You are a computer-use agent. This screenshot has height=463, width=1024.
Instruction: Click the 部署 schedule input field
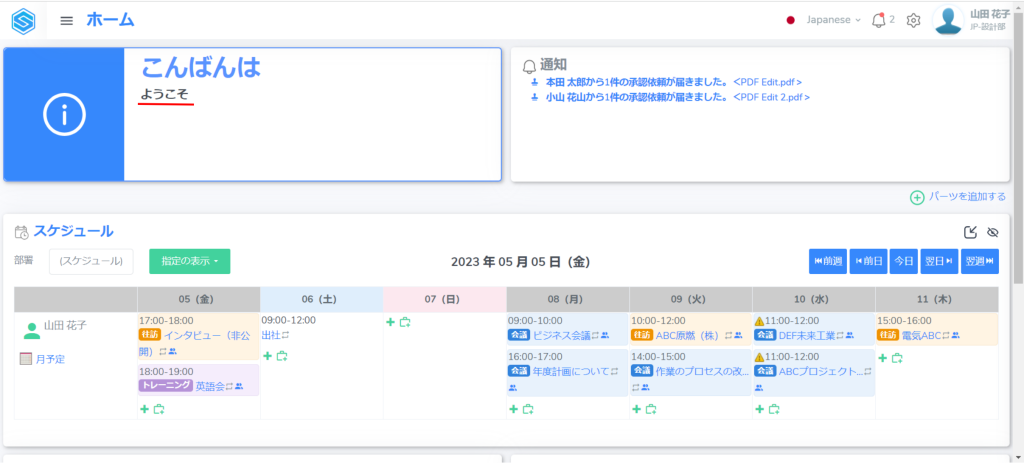[91, 261]
